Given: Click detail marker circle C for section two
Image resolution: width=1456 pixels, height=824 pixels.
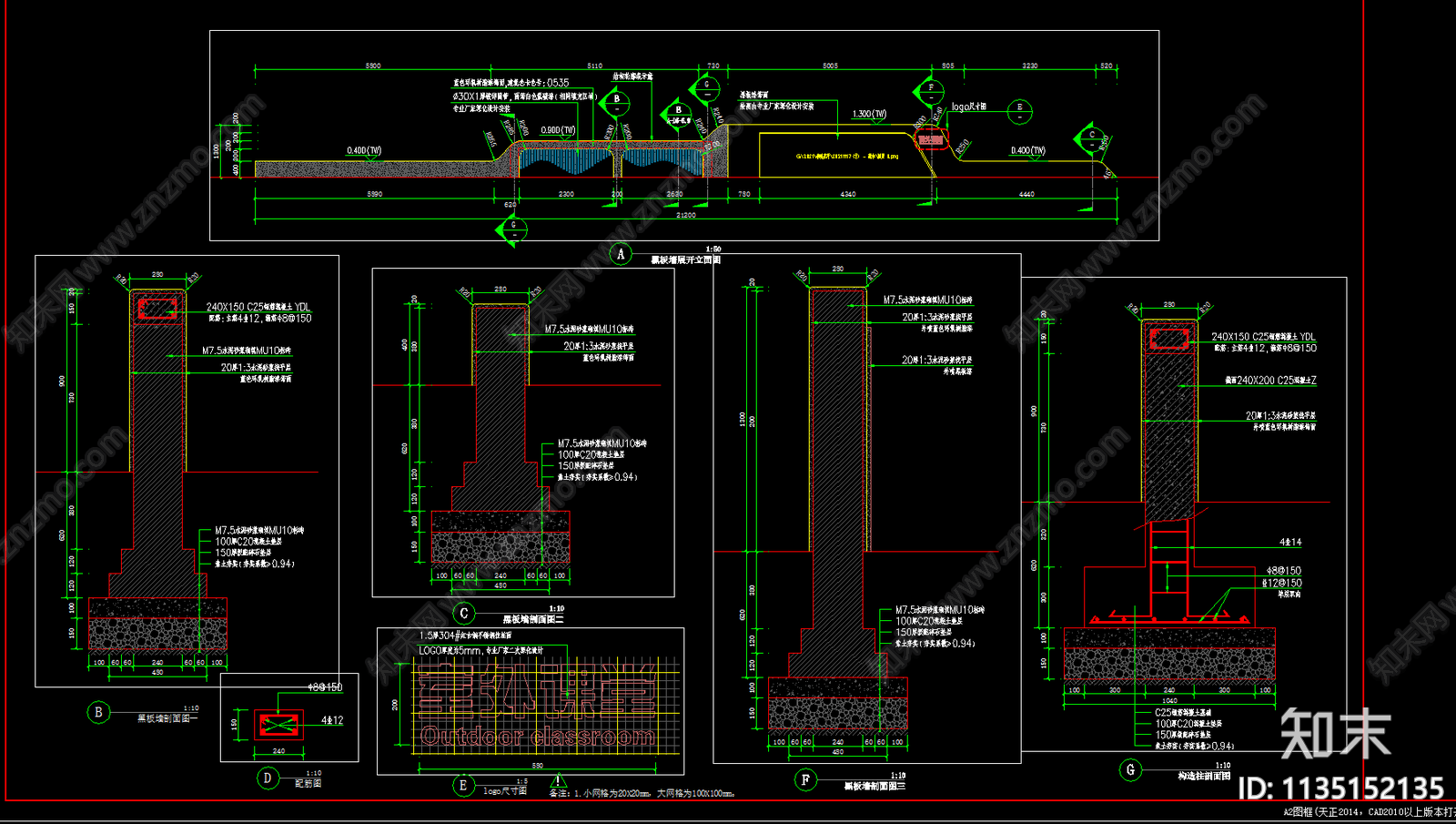Looking at the screenshot, I should tap(464, 613).
